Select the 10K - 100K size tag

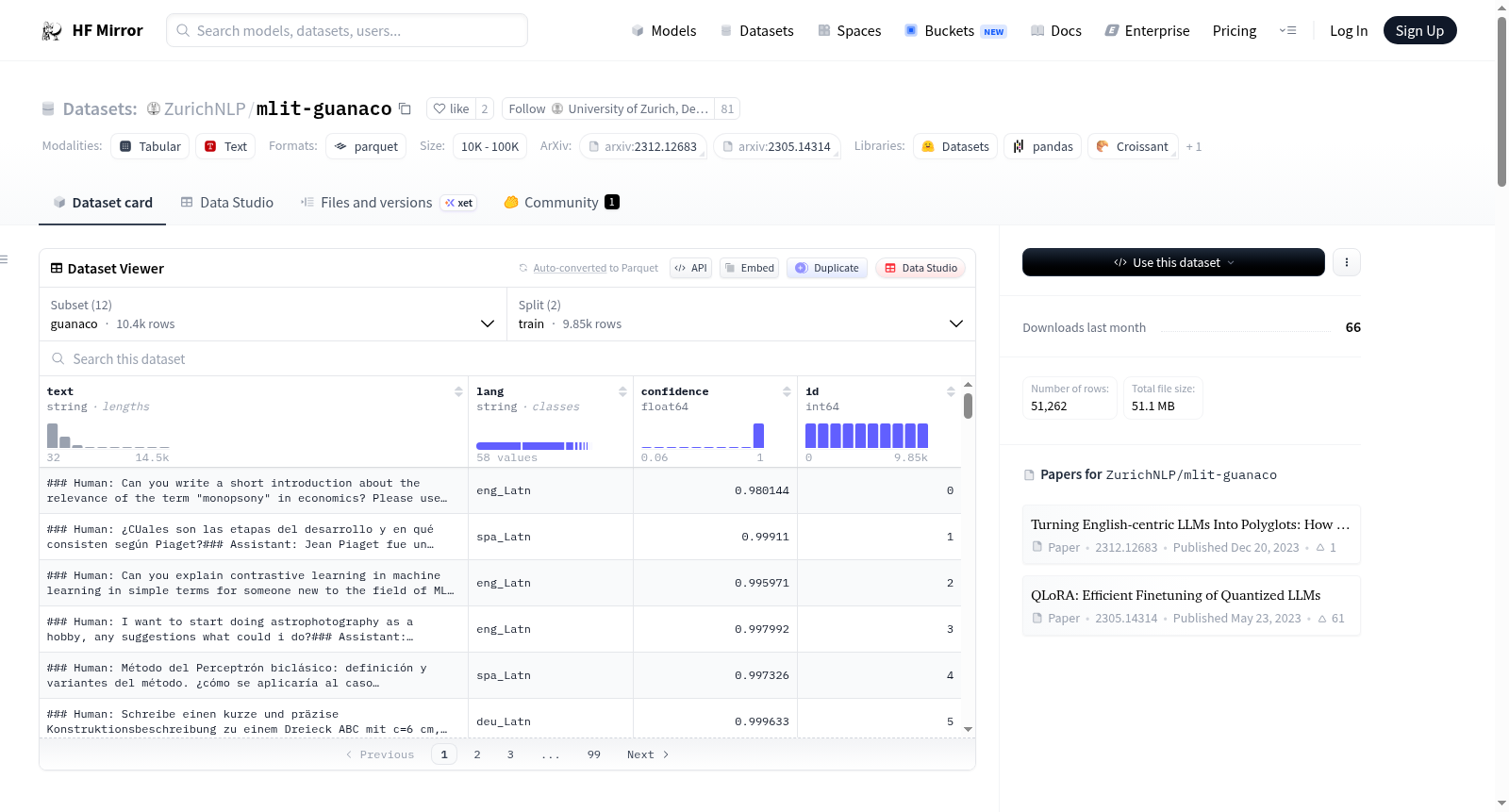pos(489,147)
